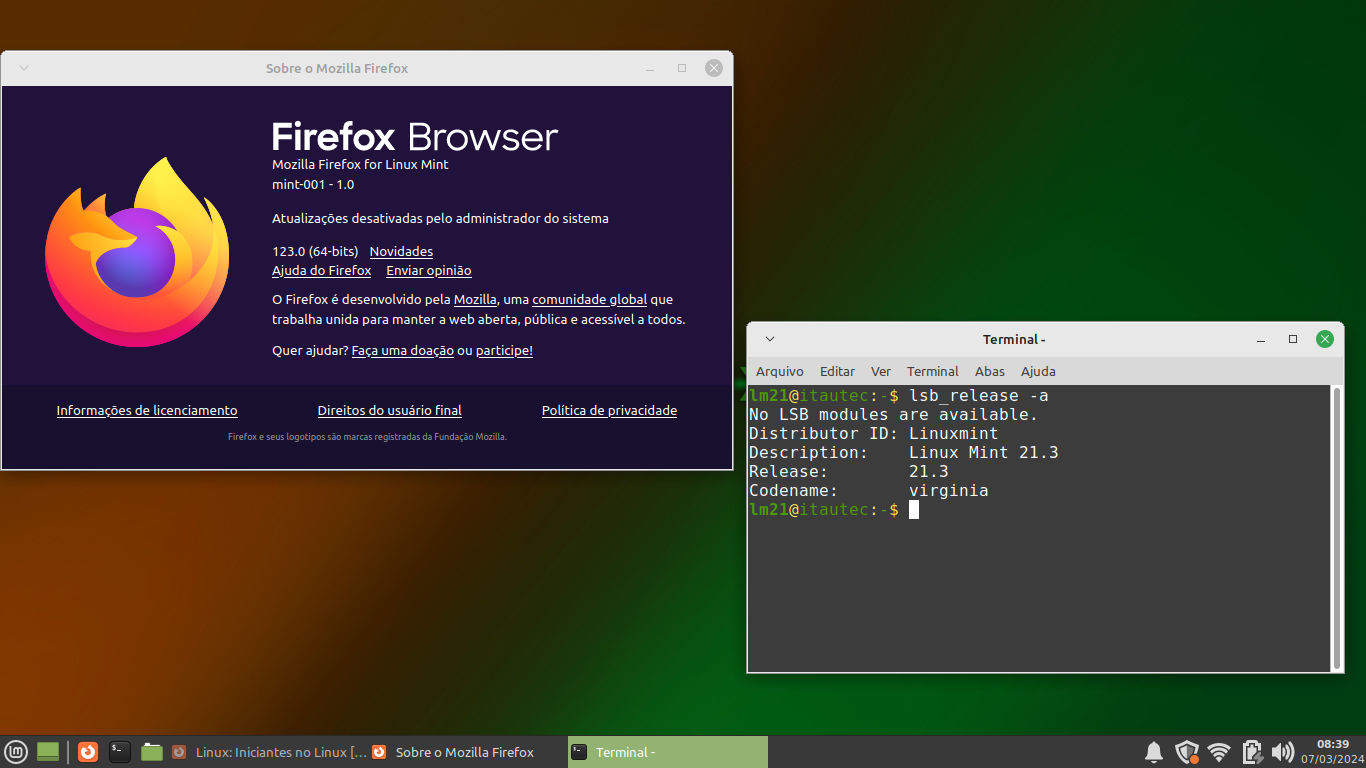Screen dimensions: 1366x768
Task: Close the Sobre o Mozilla Firefox dialog
Action: click(x=714, y=68)
